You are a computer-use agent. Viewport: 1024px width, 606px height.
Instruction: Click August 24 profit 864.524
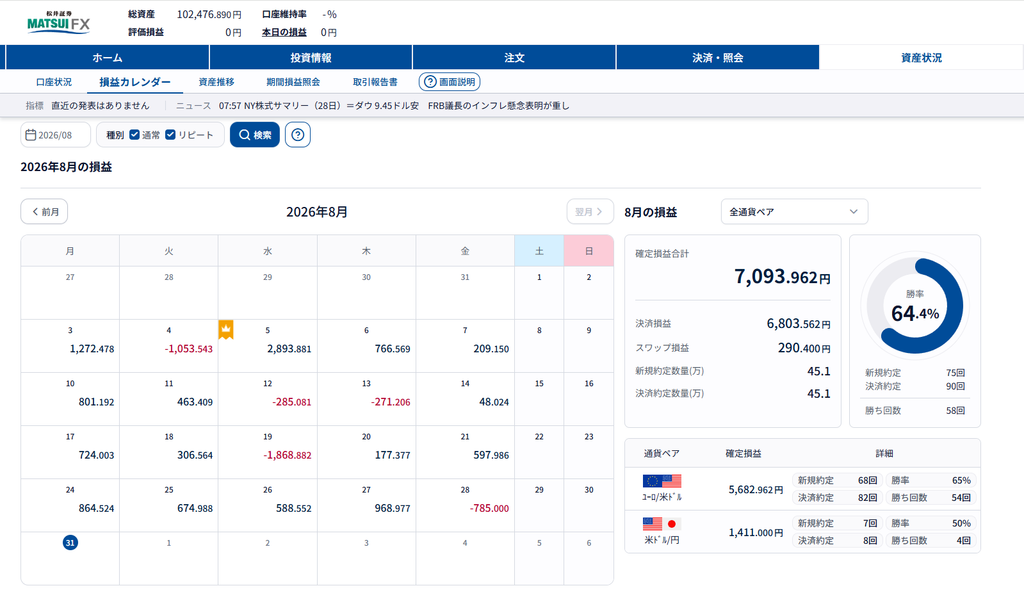point(96,508)
